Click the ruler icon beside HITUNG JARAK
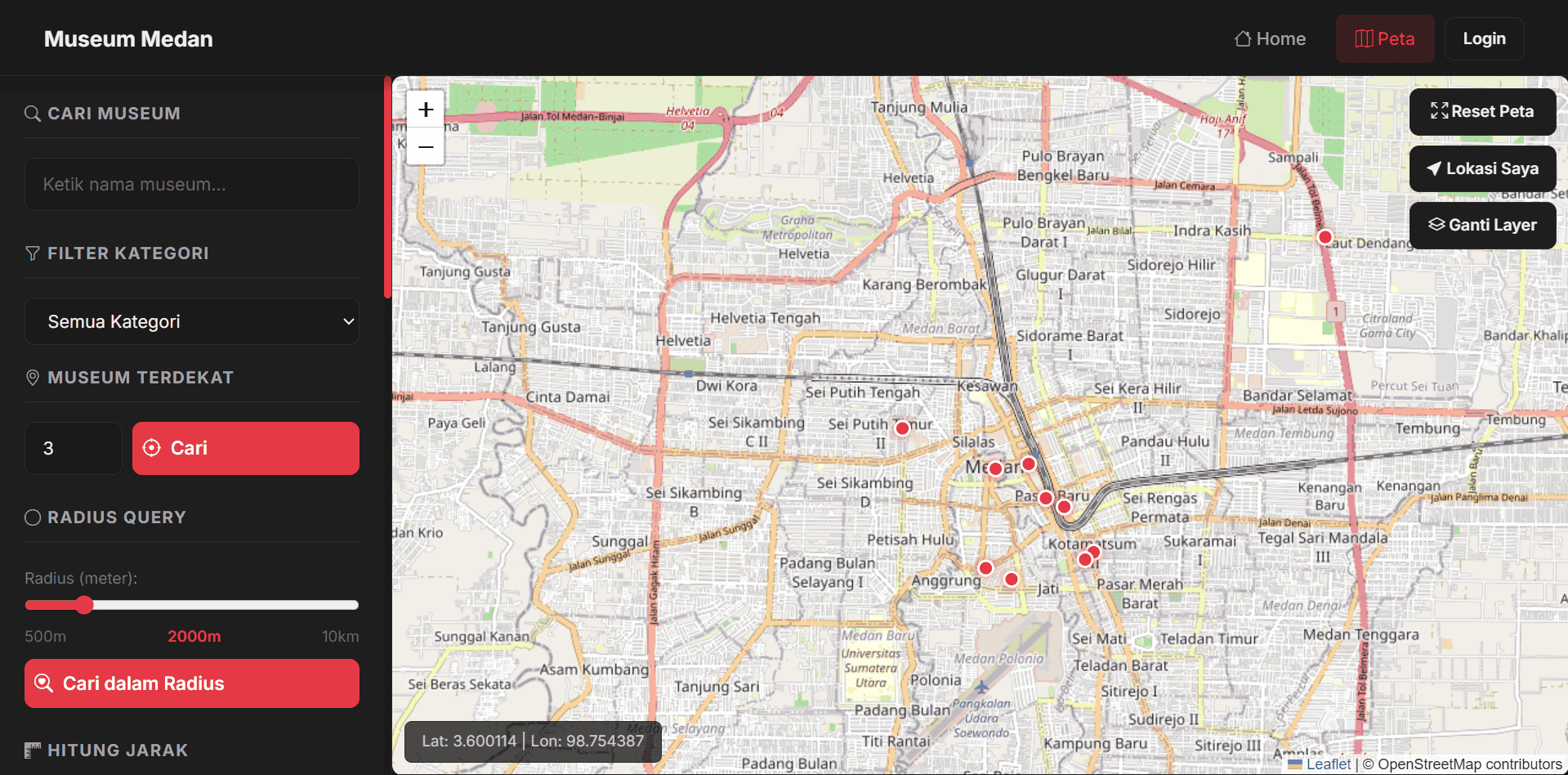Screen dimensions: 1568x775 [x=33, y=750]
